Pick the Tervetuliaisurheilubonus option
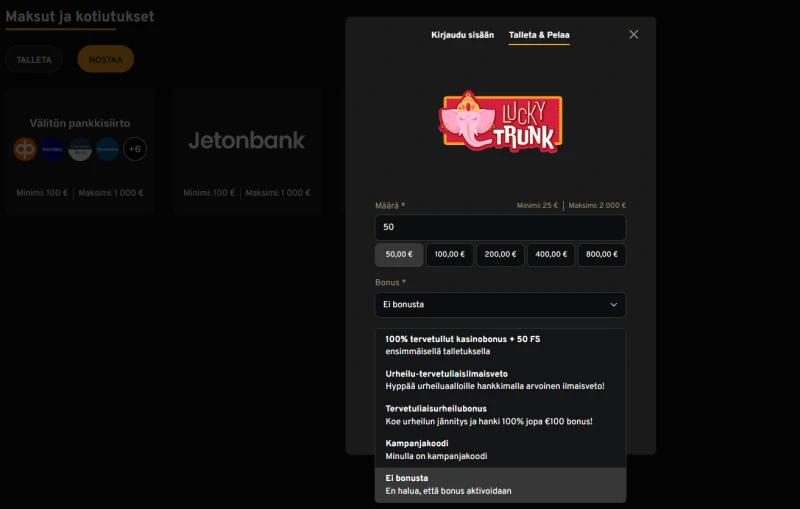The height and width of the screenshot is (509, 800). 500,414
